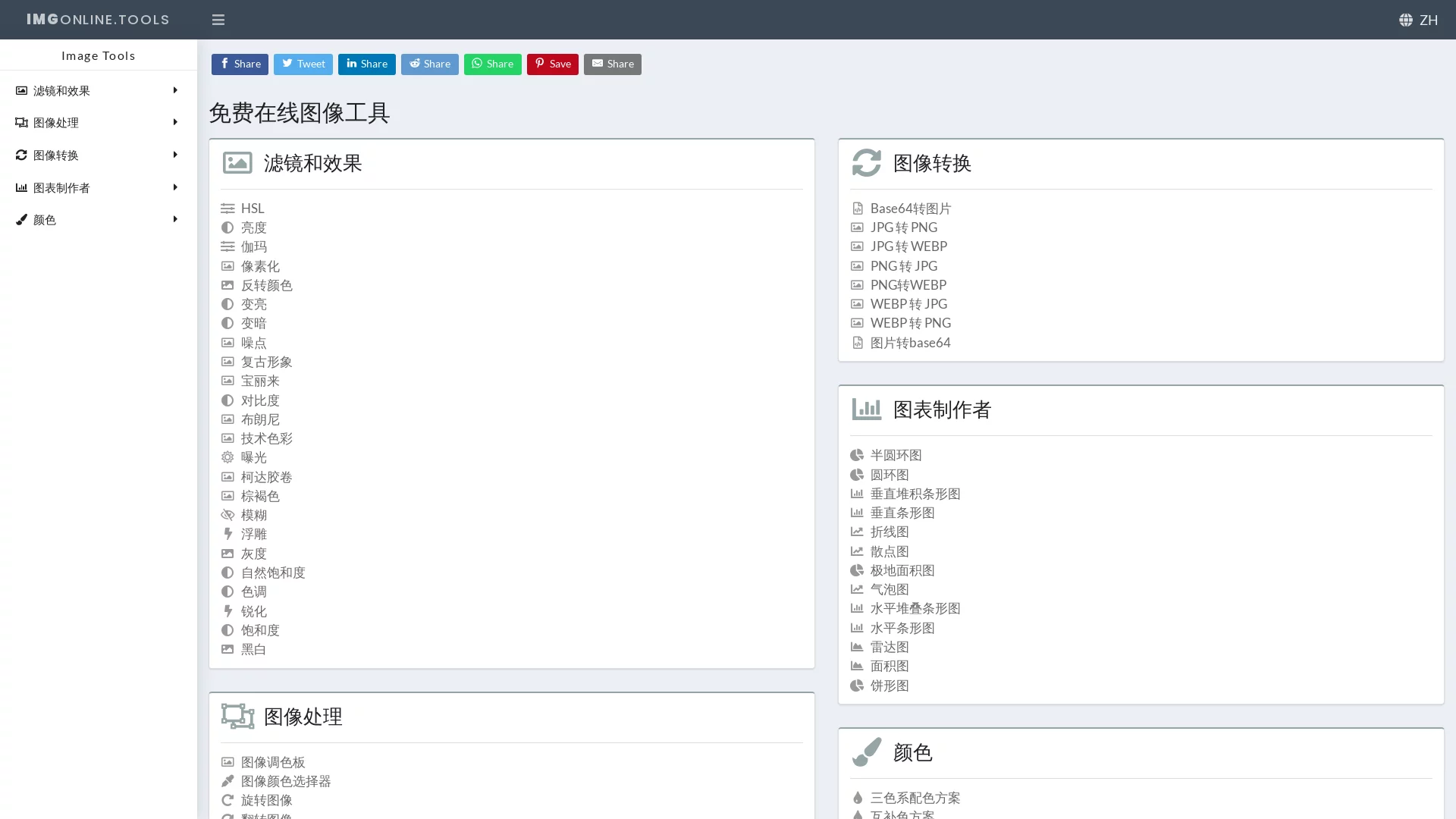Screen dimensions: 1456x819
Task: Click the globe language icon next to ZH
Action: pyautogui.click(x=1404, y=20)
